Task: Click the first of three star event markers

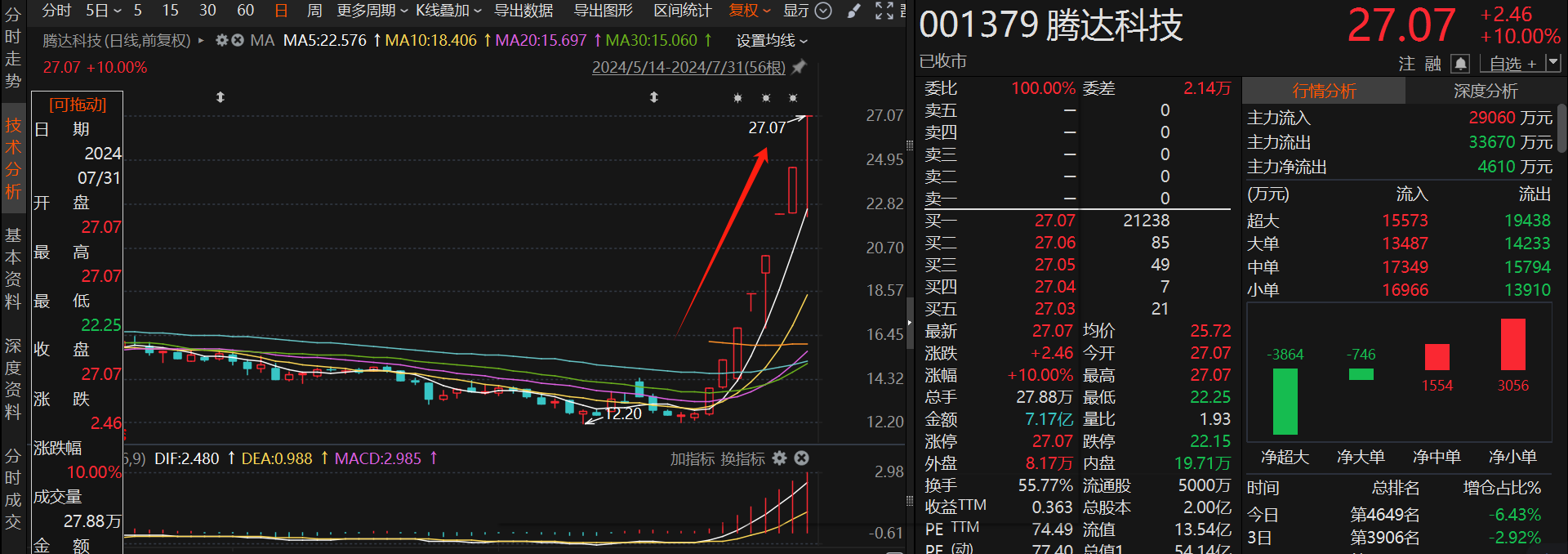Action: click(x=737, y=98)
